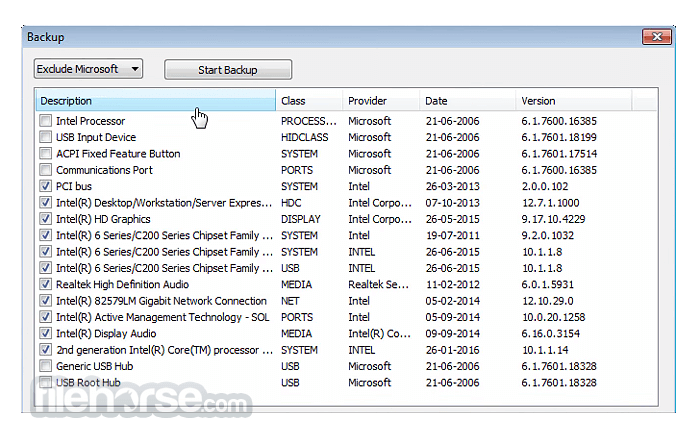
Task: Sort by Description column header
Action: (x=155, y=101)
